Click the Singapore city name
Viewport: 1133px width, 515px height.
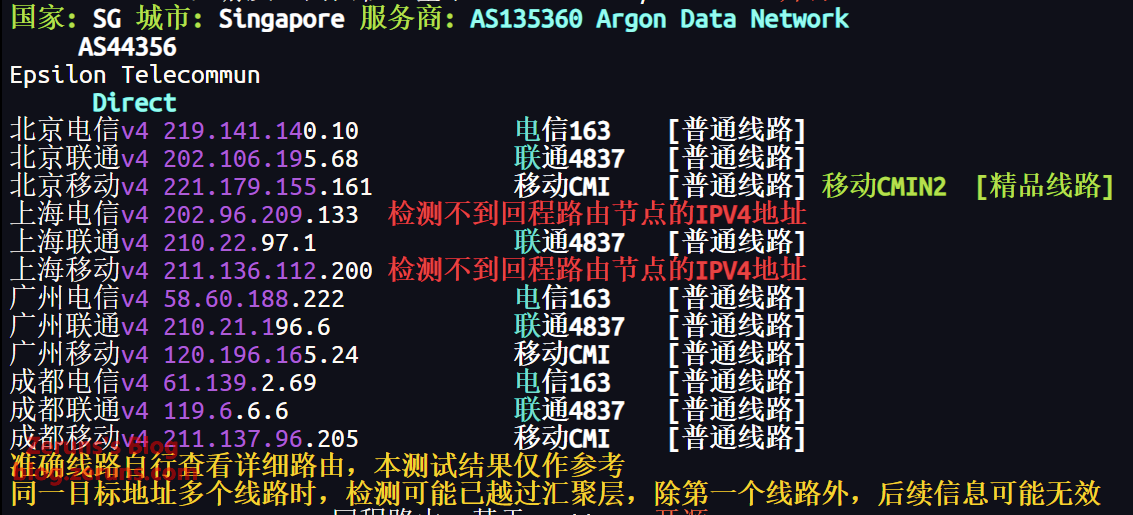click(281, 18)
